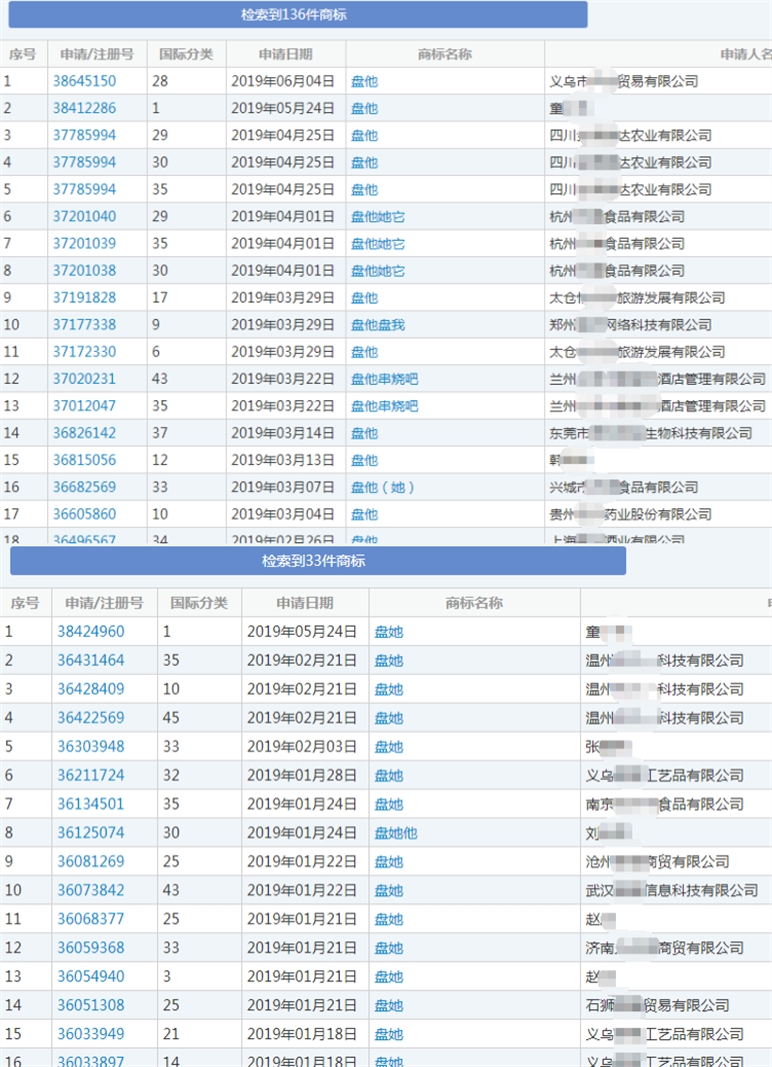Open application number 36054940

pyautogui.click(x=91, y=976)
